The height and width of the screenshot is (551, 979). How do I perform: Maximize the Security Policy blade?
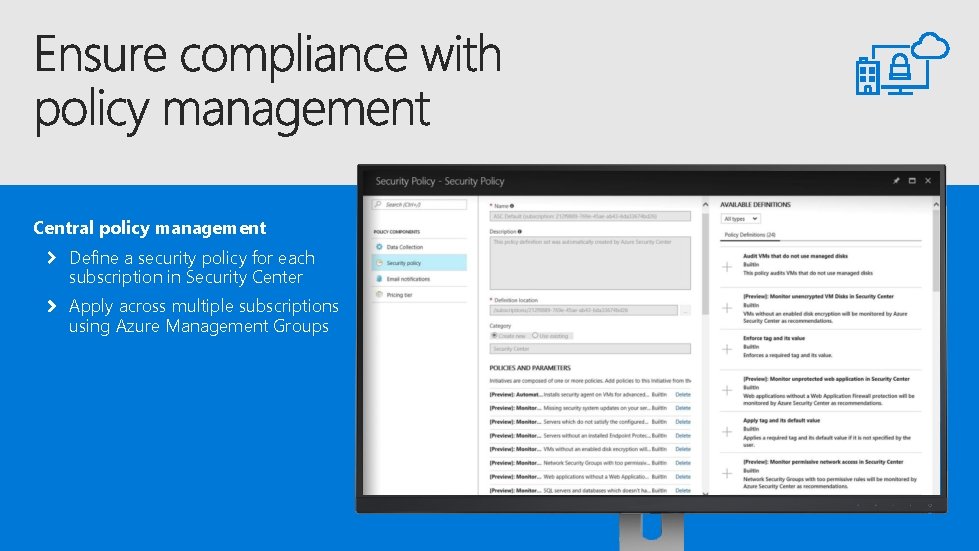pos(912,181)
